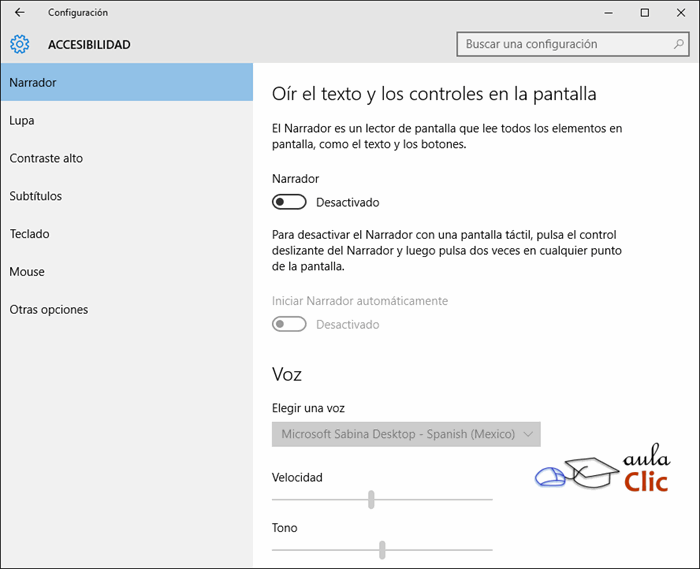Click the settings gear icon
The width and height of the screenshot is (700, 569).
pyautogui.click(x=20, y=44)
